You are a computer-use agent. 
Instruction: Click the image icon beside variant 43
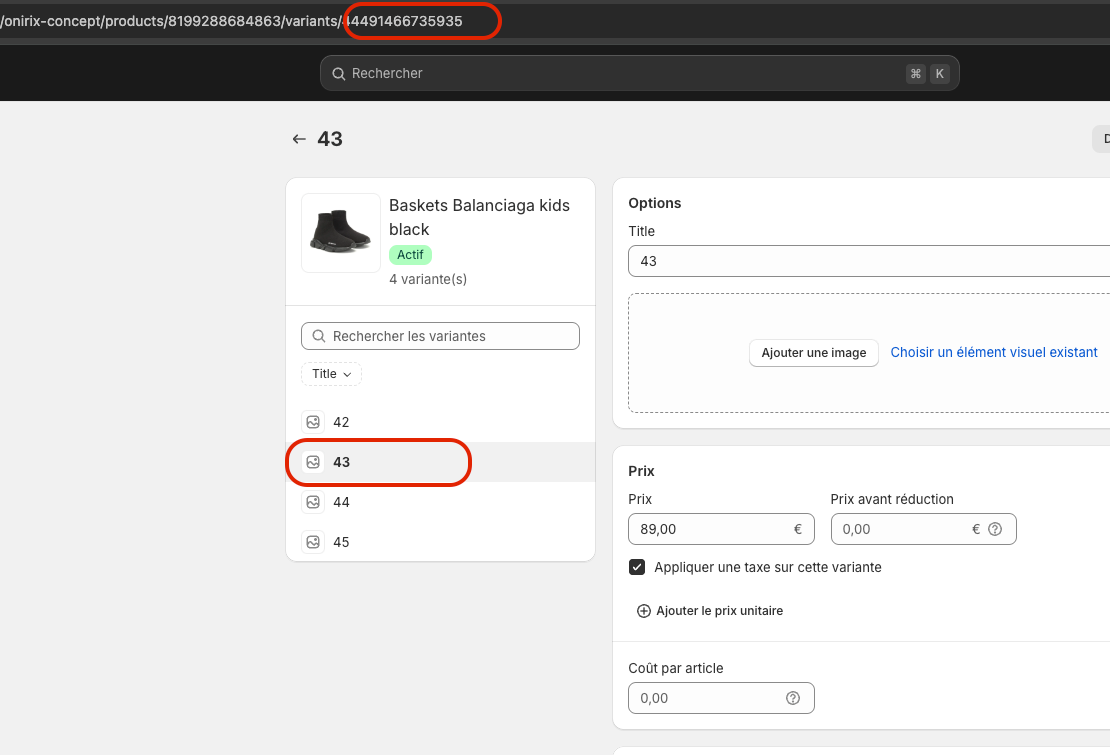click(313, 462)
